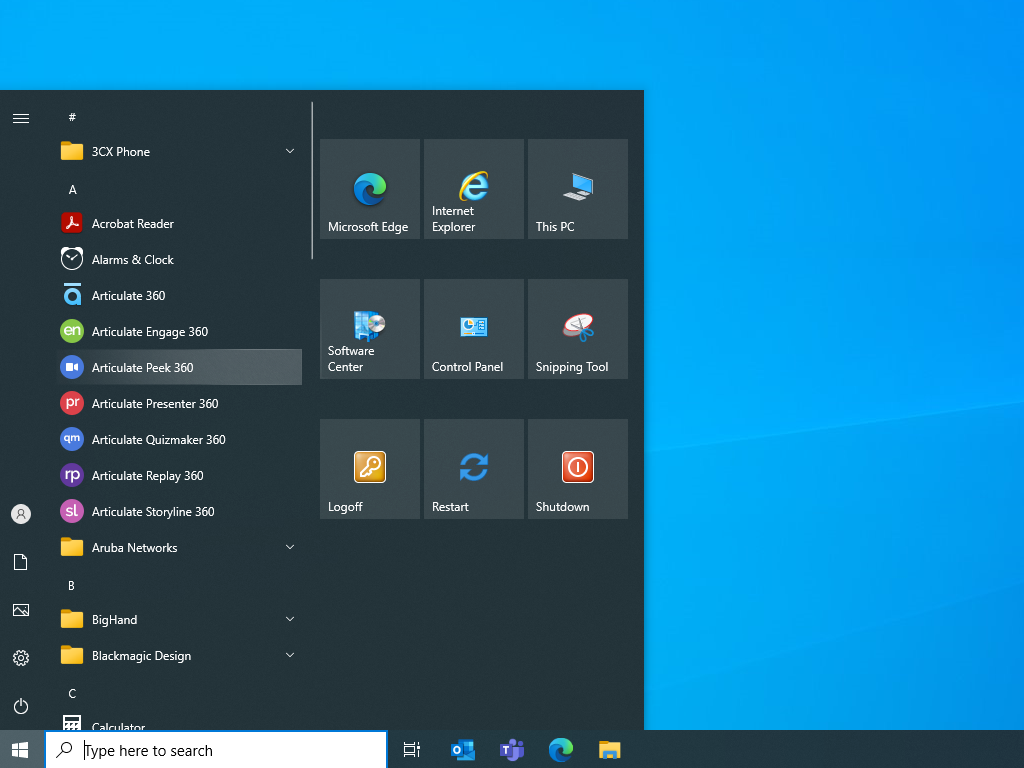Click the 'C' letter header in app list
Viewport: 1024px width, 768px height.
72,694
